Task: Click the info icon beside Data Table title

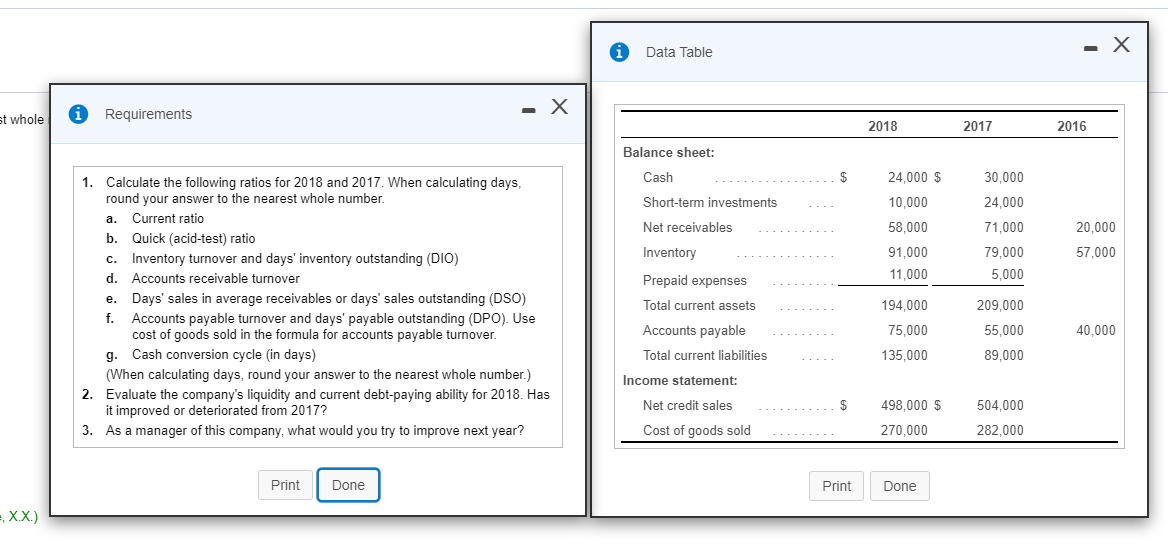Action: pyautogui.click(x=619, y=52)
